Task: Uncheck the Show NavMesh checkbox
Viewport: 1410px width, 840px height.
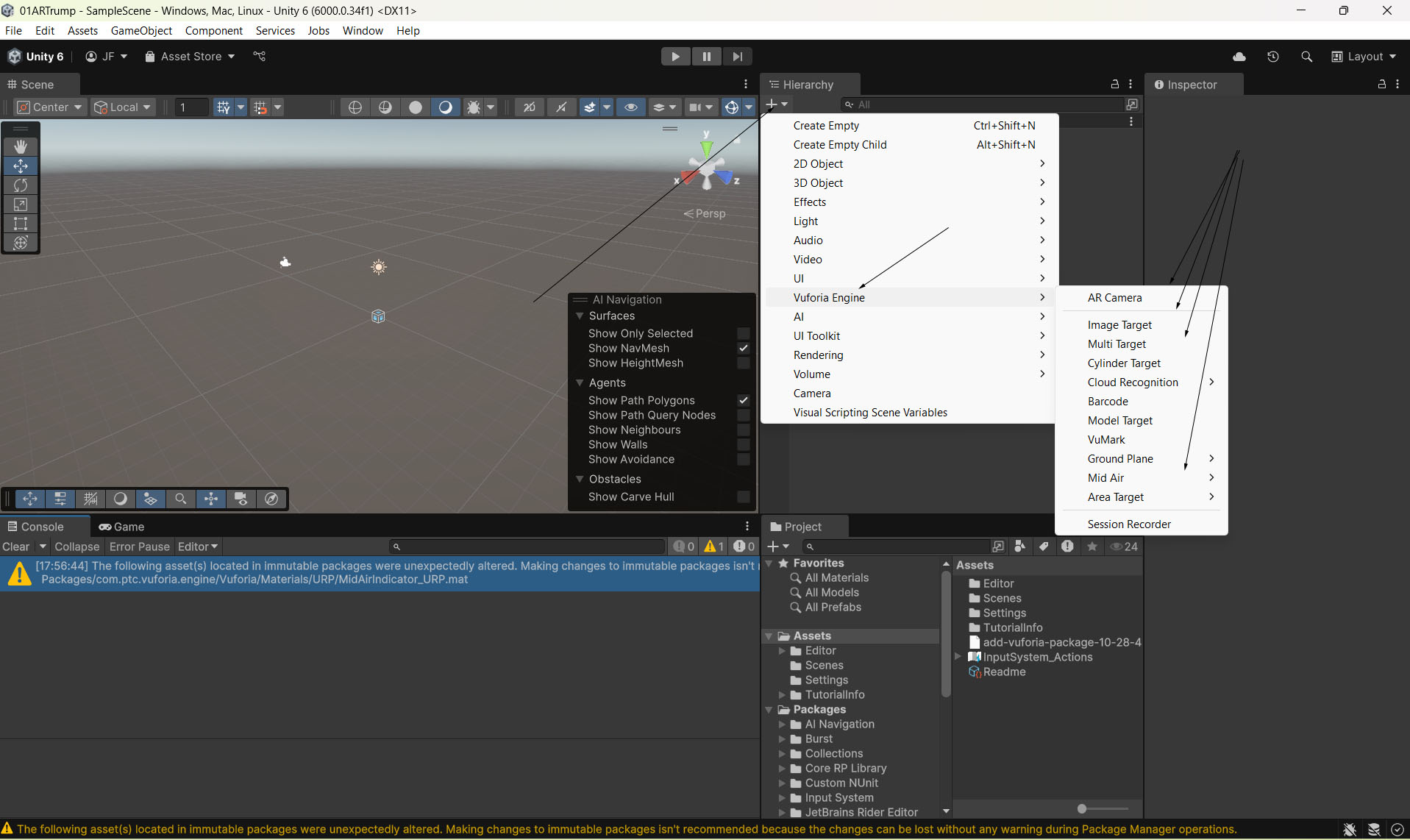Action: [744, 349]
